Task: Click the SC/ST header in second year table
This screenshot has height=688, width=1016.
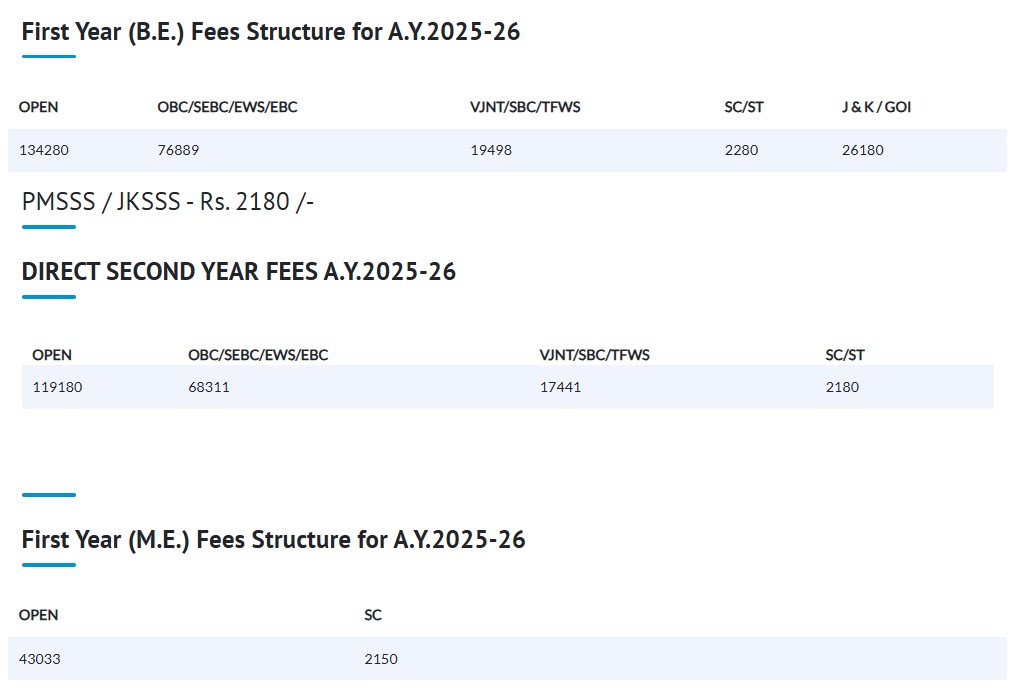Action: click(x=845, y=355)
